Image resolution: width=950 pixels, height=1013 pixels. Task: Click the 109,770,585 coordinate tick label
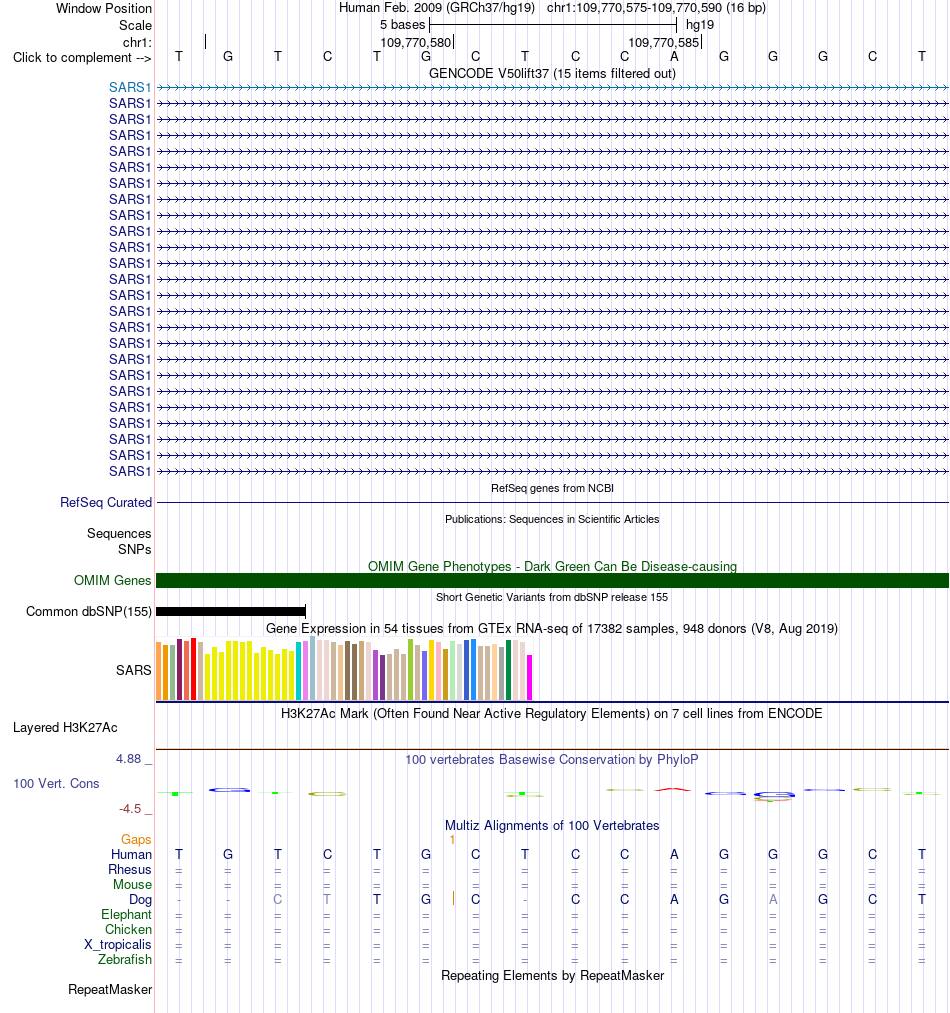[664, 43]
